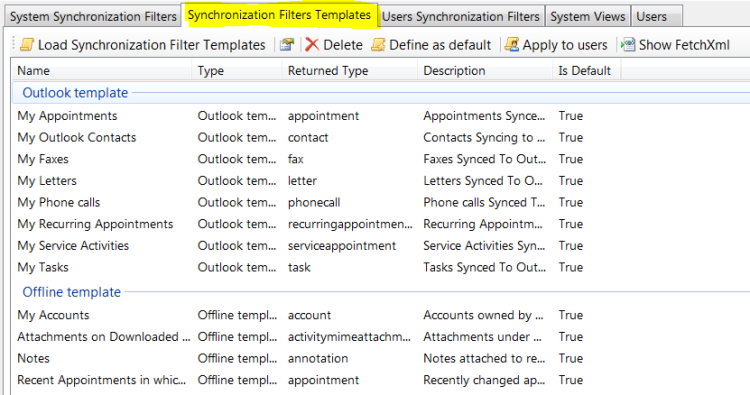Screen dimensions: 750x395
Task: Click the 'annotation' returned type cell
Action: (x=318, y=358)
